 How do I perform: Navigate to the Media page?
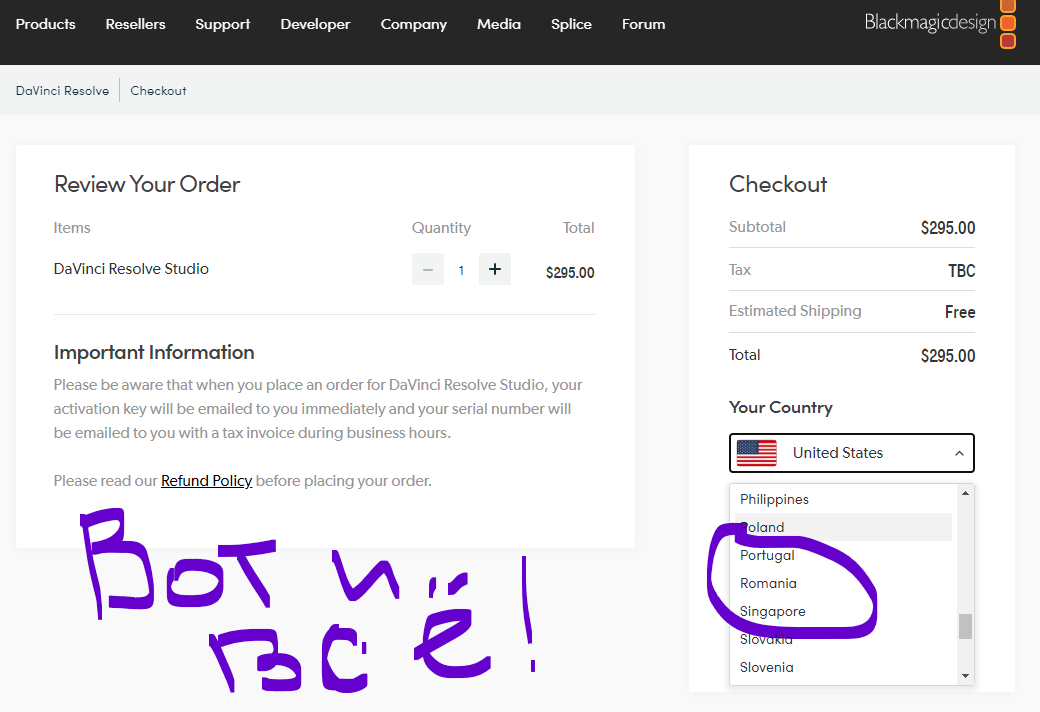point(499,24)
